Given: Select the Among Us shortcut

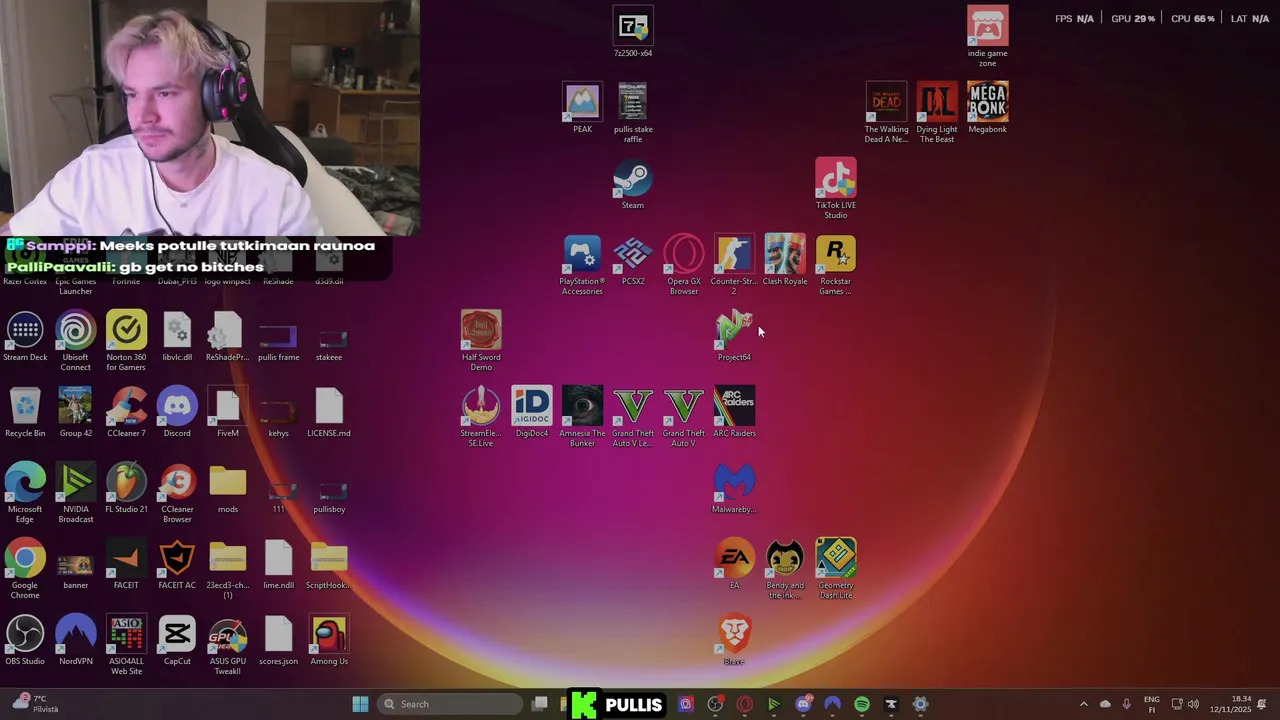Looking at the screenshot, I should [x=329, y=641].
